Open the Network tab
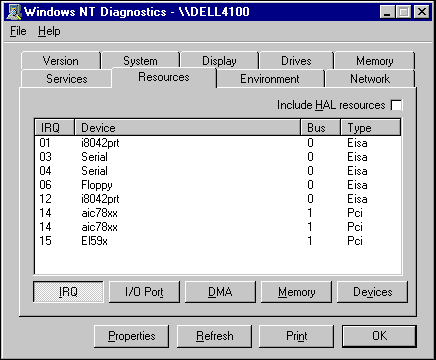 370,79
